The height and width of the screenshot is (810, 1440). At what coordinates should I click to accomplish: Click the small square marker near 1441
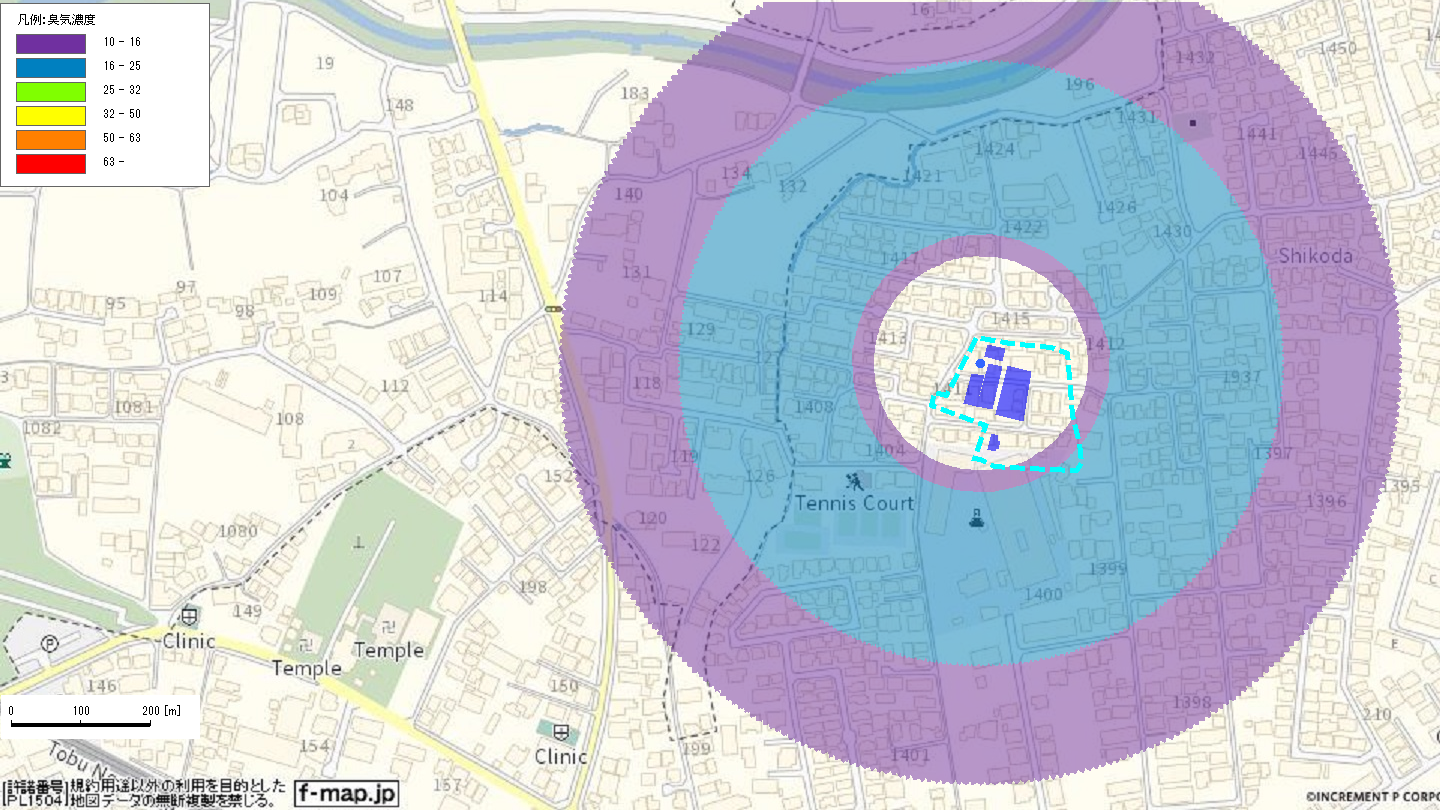(1192, 123)
